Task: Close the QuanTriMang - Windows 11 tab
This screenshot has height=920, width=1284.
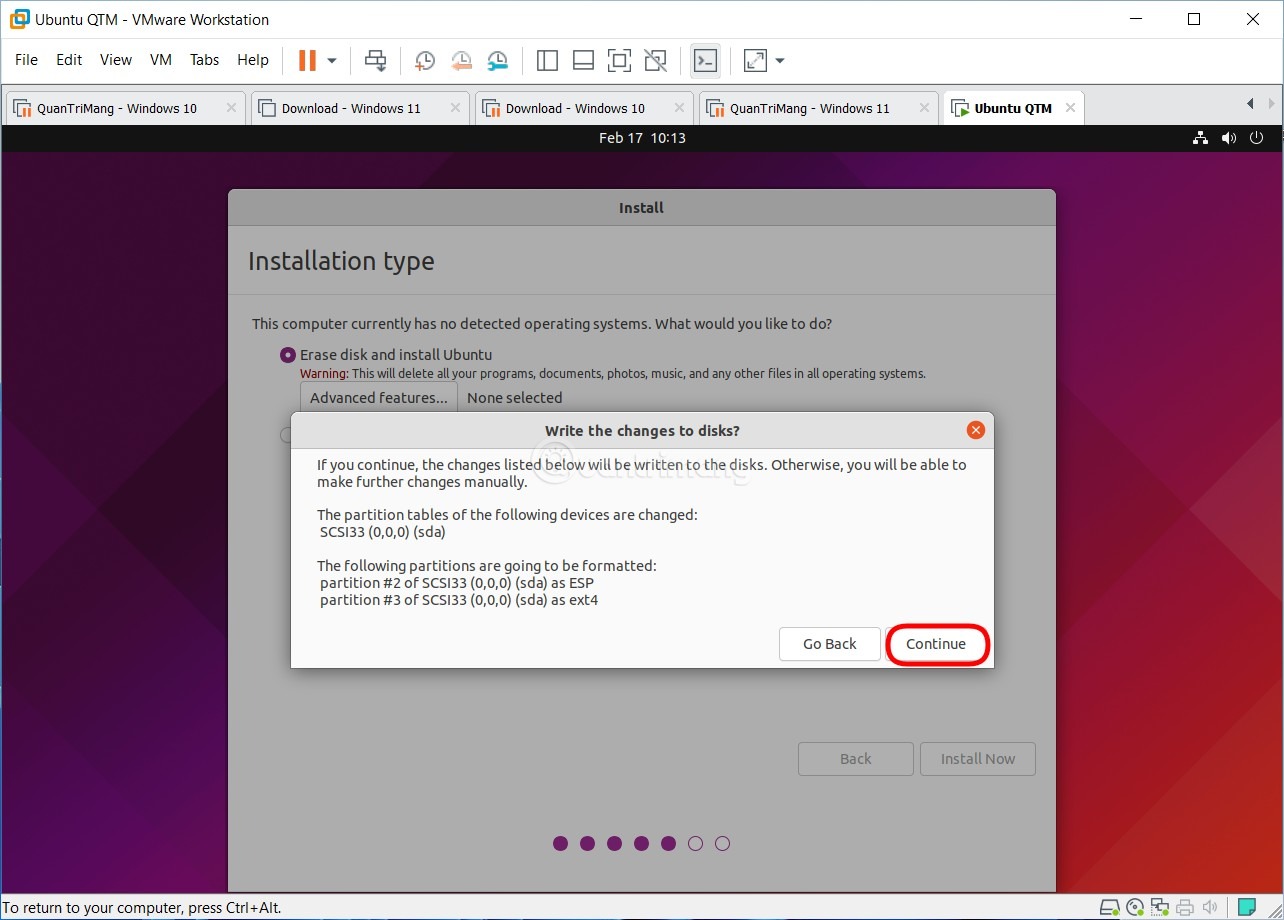Action: [x=924, y=108]
